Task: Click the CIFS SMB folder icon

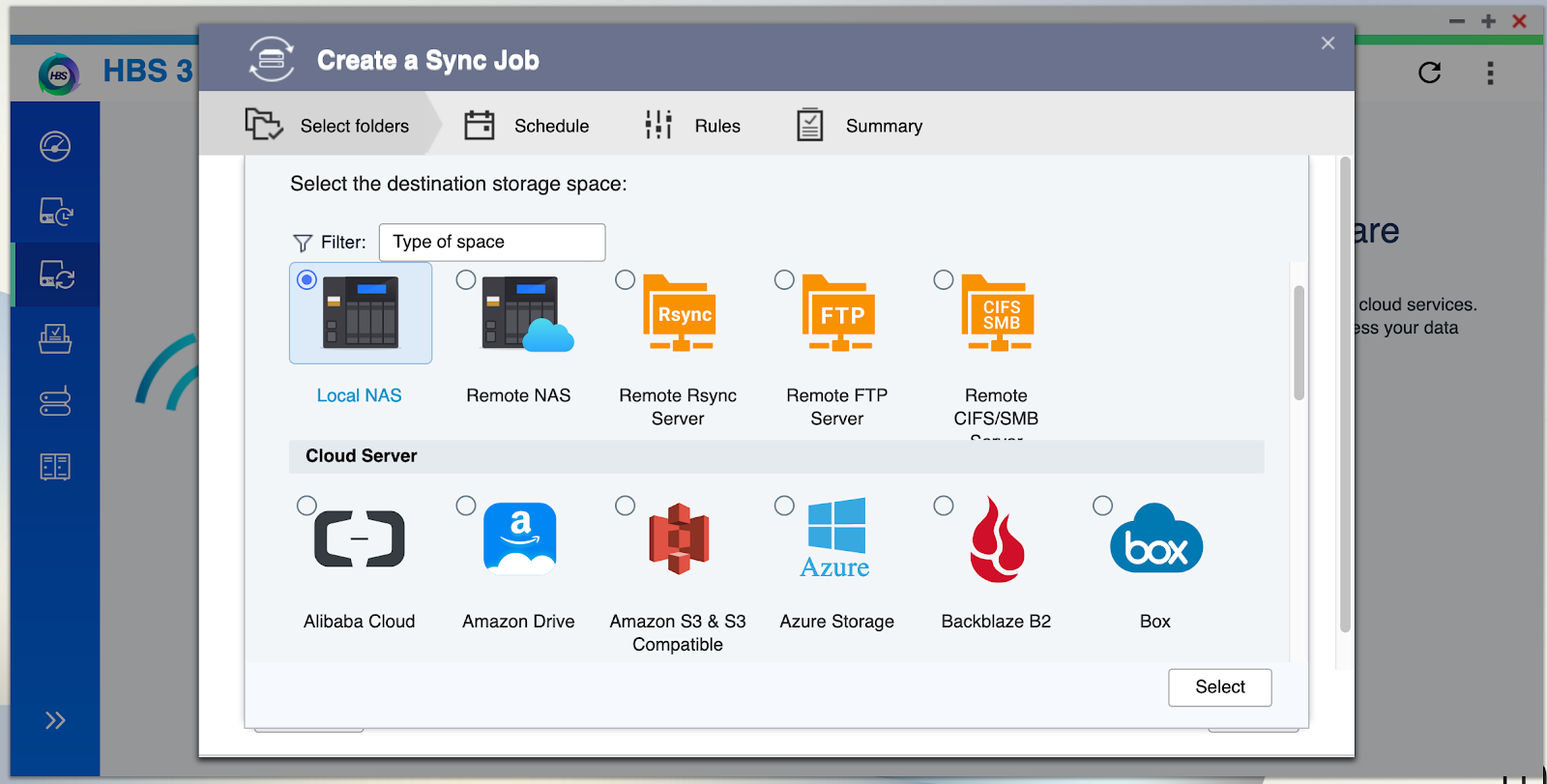Action: tap(998, 313)
